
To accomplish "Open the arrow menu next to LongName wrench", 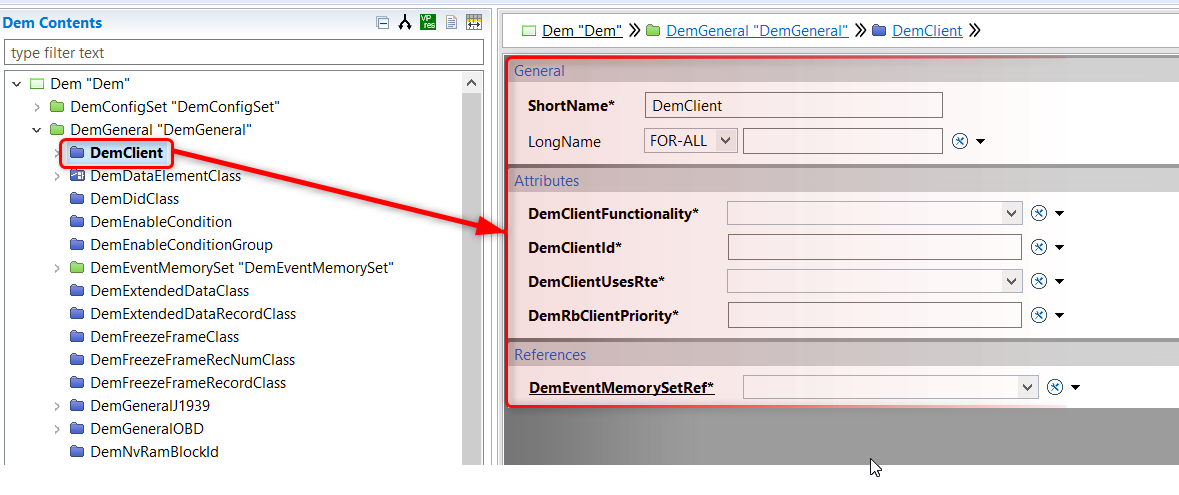I will [980, 141].
